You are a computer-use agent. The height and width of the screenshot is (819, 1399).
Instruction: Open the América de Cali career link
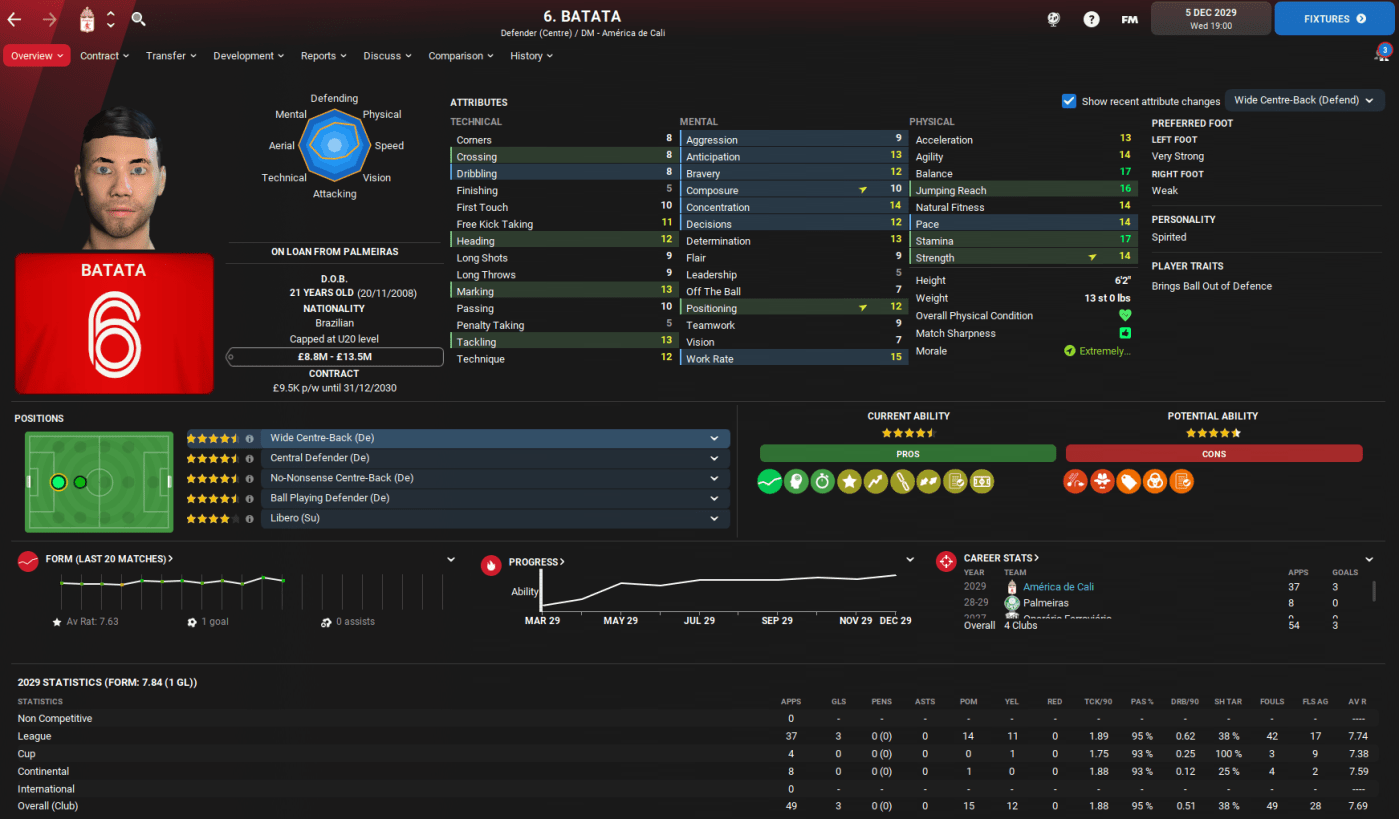[1058, 587]
